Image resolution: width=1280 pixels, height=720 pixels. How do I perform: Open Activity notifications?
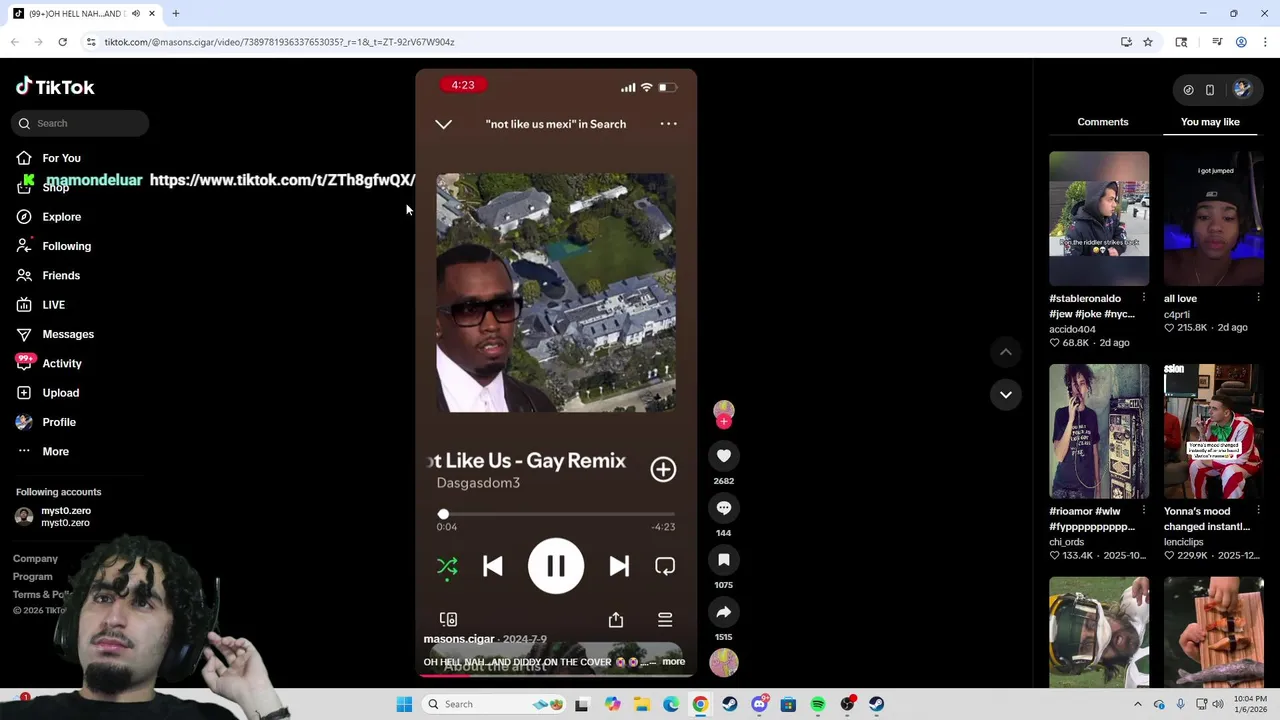[x=61, y=364]
